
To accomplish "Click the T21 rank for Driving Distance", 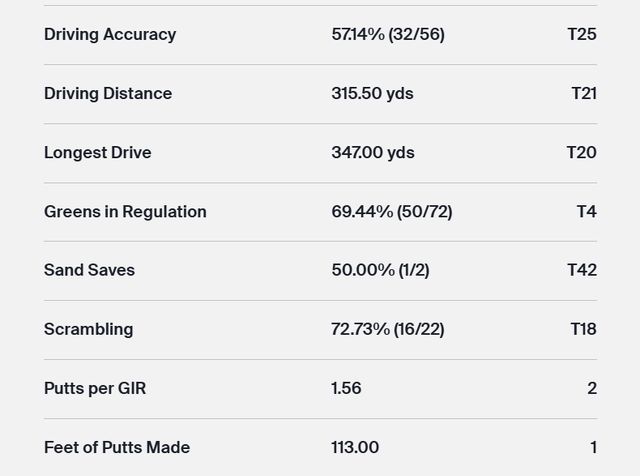I will point(583,93).
